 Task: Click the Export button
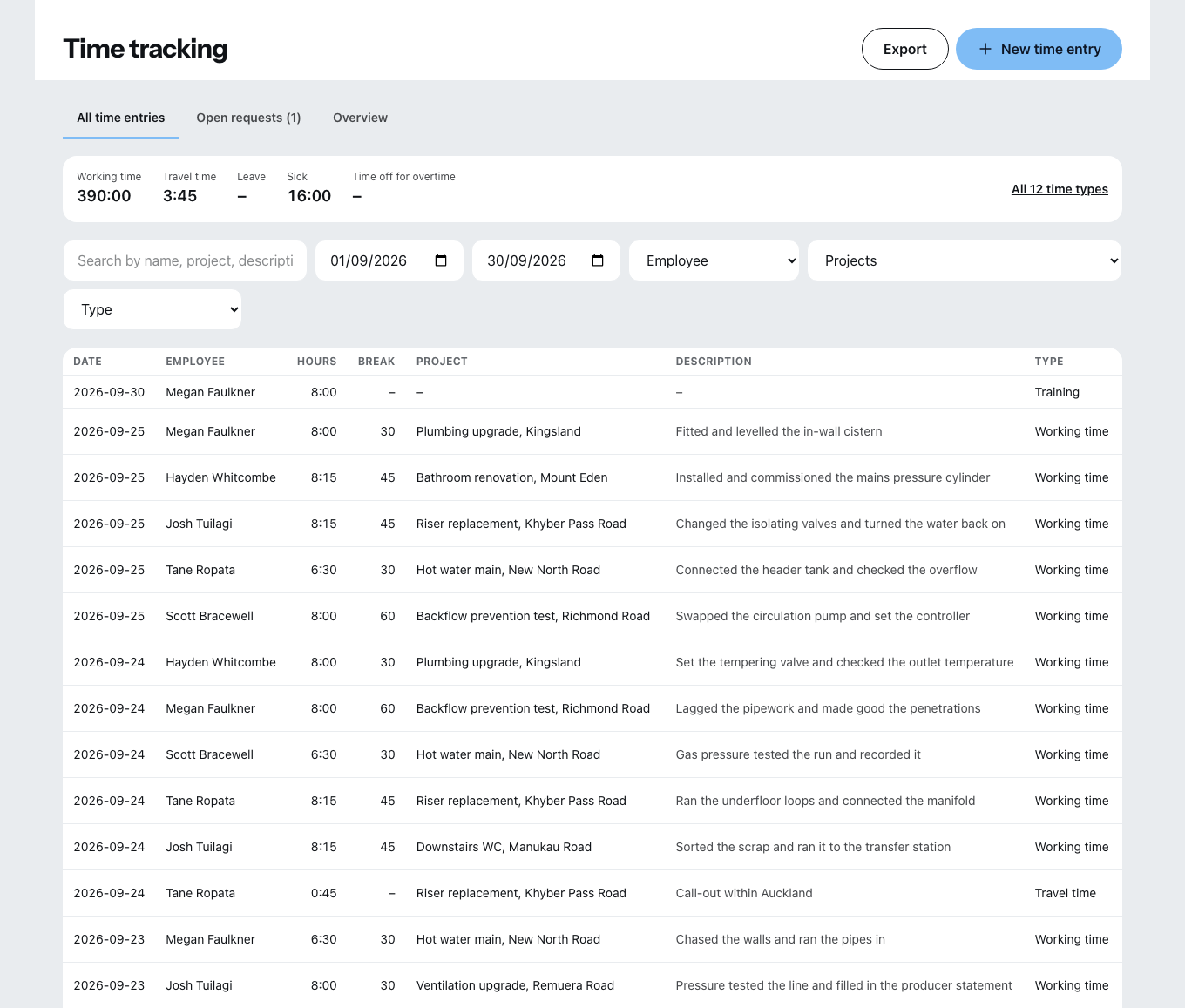pos(904,49)
